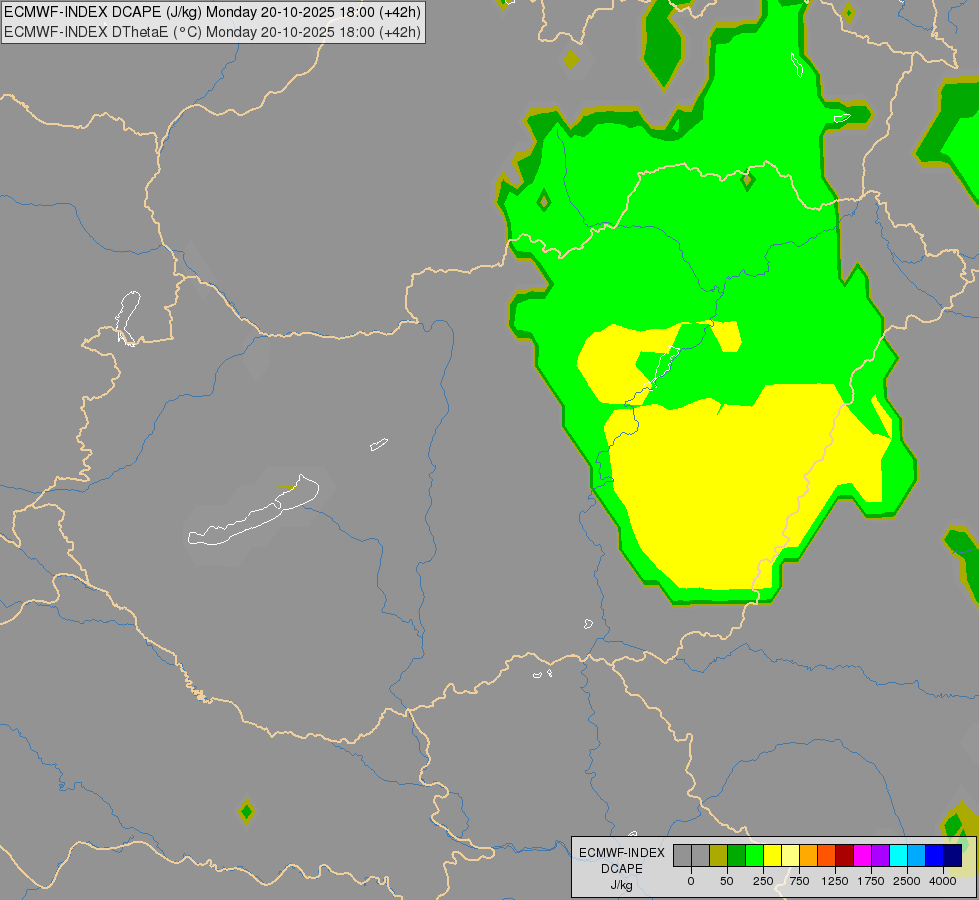Screen dimensions: 979x900
Task: Select the bright yellow legend swatch
Action: click(772, 855)
